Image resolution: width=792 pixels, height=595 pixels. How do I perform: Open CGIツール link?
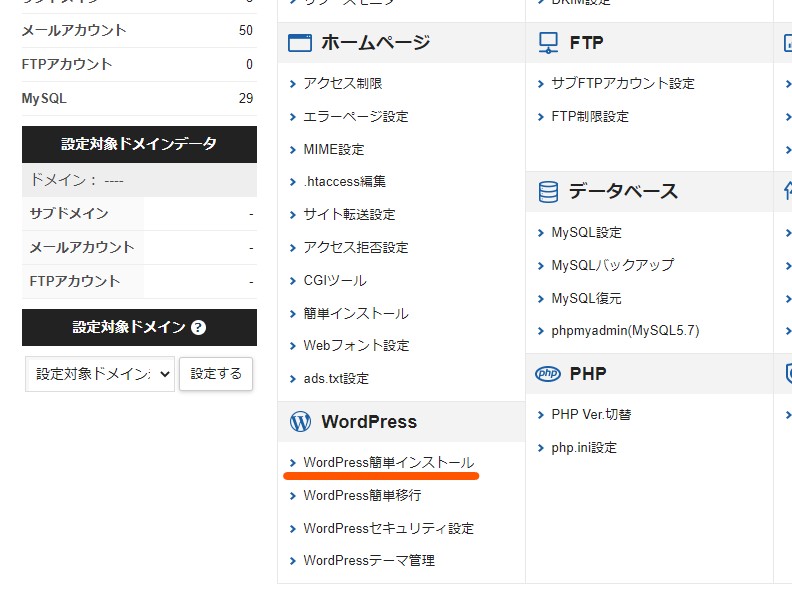coord(335,281)
